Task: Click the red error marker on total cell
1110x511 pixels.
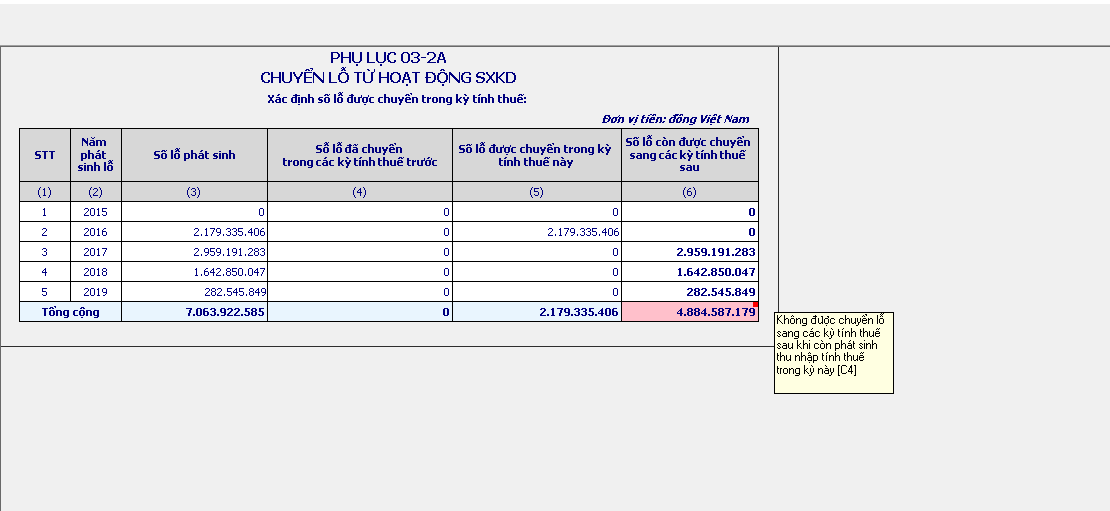Action: (x=755, y=305)
